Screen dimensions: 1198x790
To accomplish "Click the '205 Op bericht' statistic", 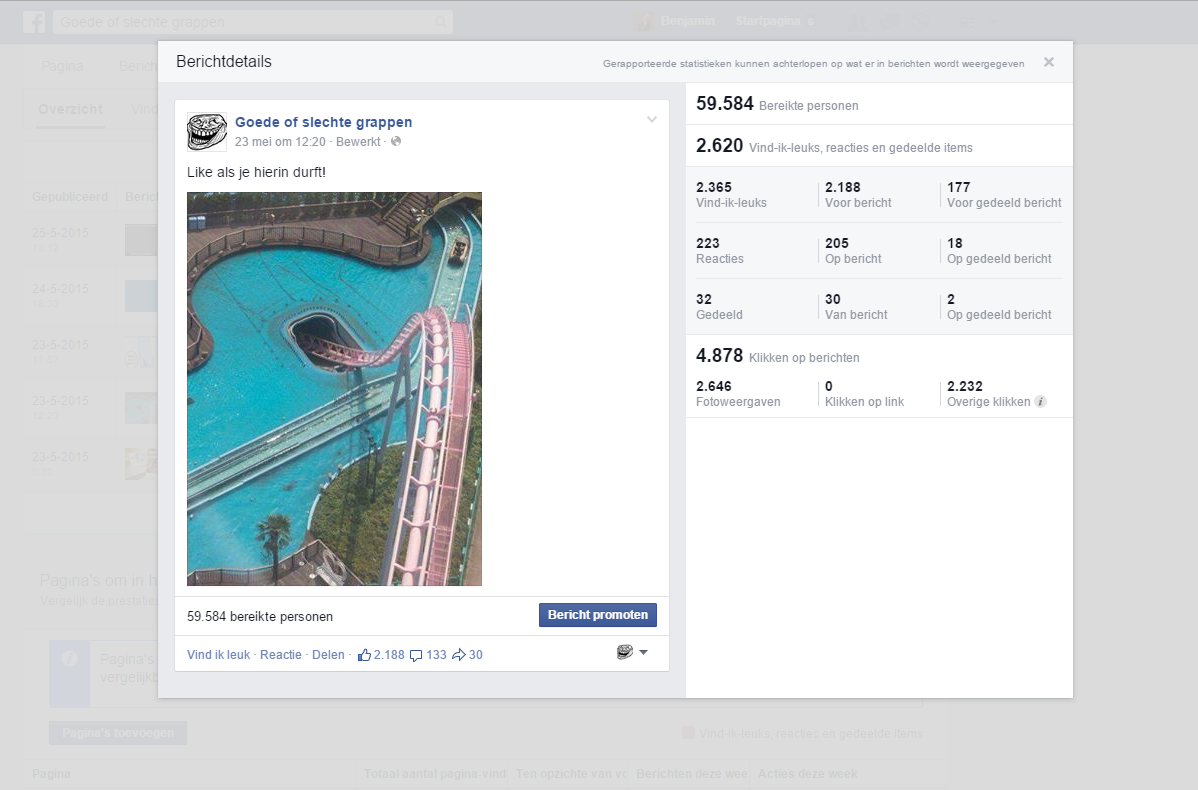I will click(853, 251).
